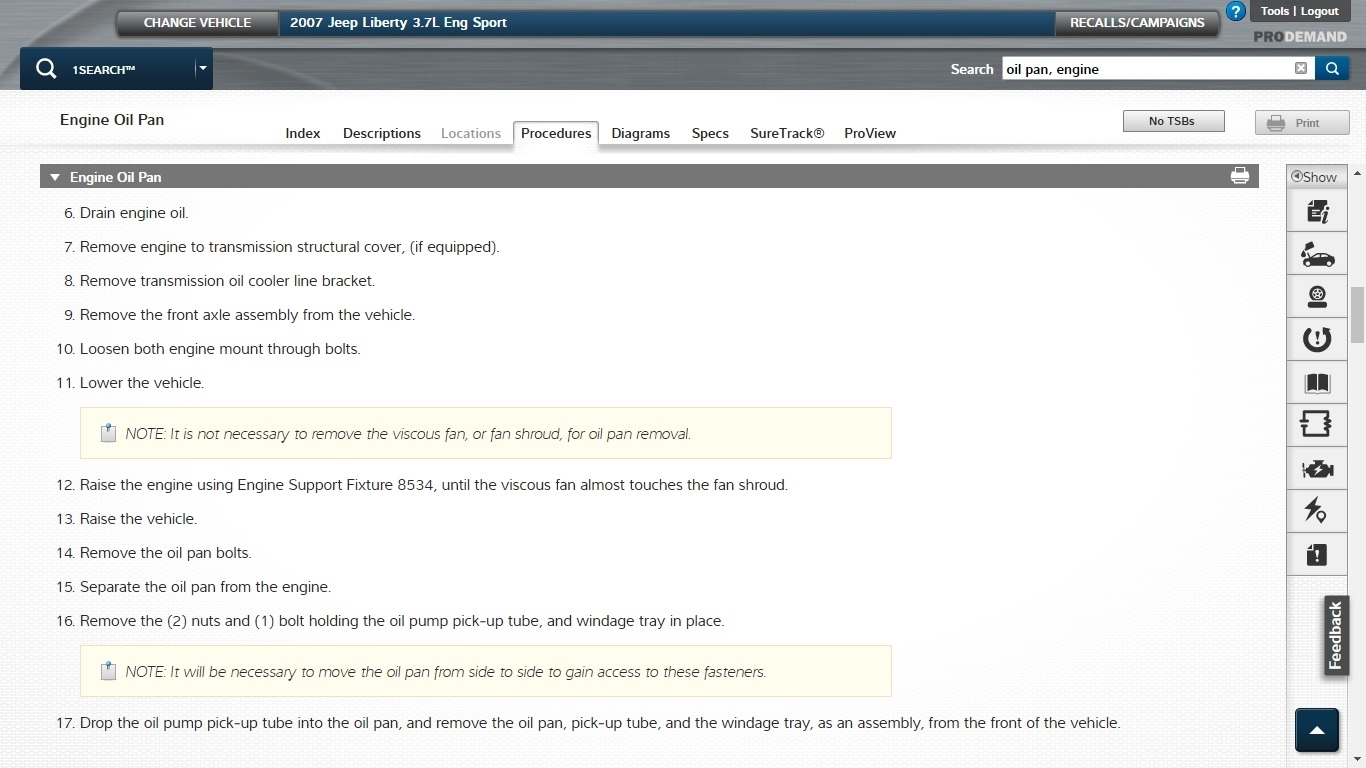
Task: Open the Feedback side tab
Action: (x=1335, y=636)
